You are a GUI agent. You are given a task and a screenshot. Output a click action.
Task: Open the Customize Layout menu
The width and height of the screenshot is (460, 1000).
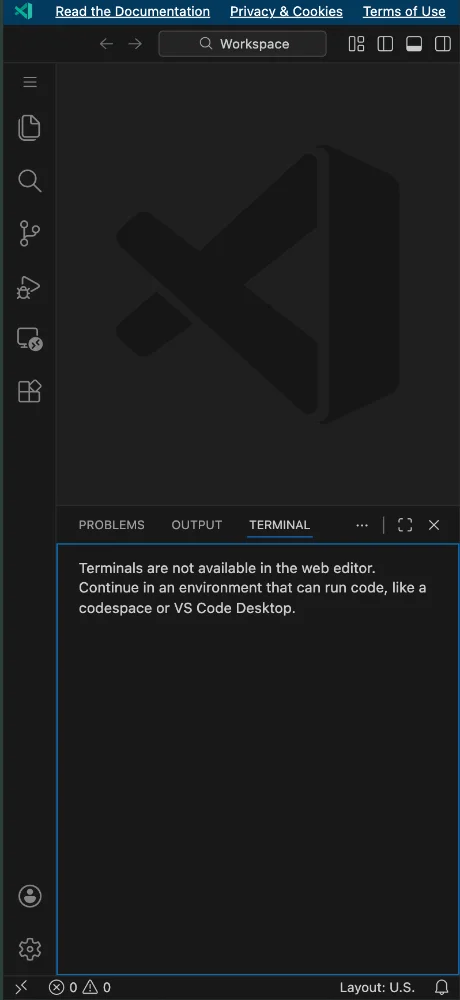[357, 44]
